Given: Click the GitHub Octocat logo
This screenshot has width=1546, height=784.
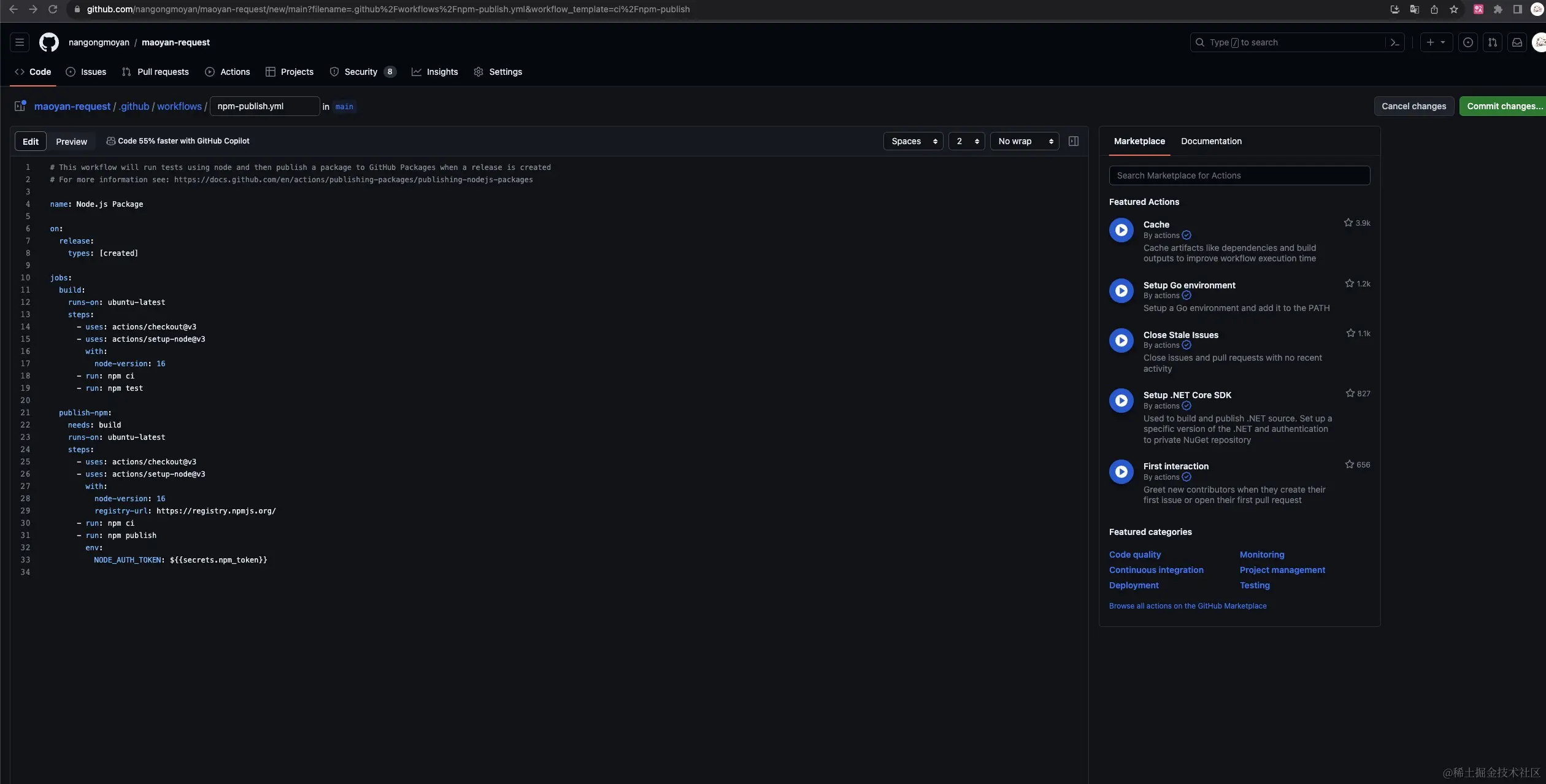Looking at the screenshot, I should click(x=48, y=42).
